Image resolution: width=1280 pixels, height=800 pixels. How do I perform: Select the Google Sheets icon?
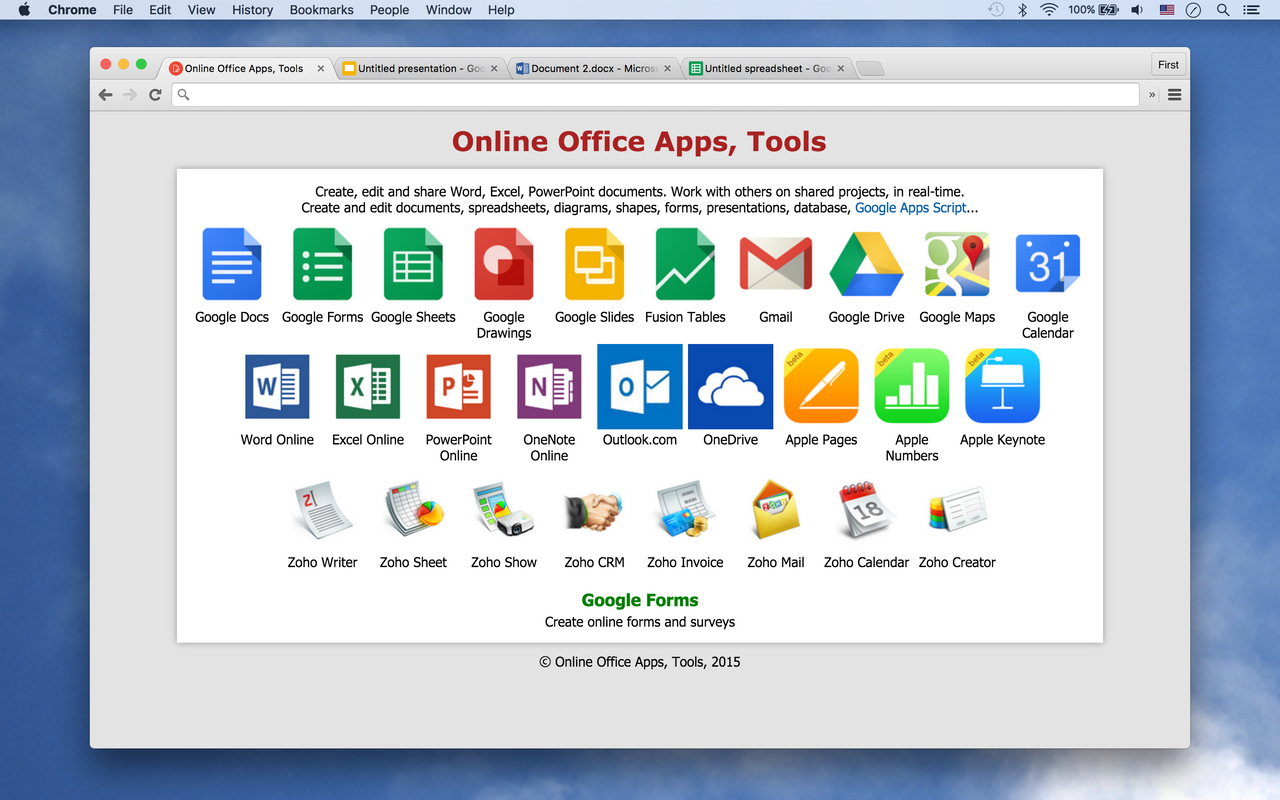pos(413,263)
